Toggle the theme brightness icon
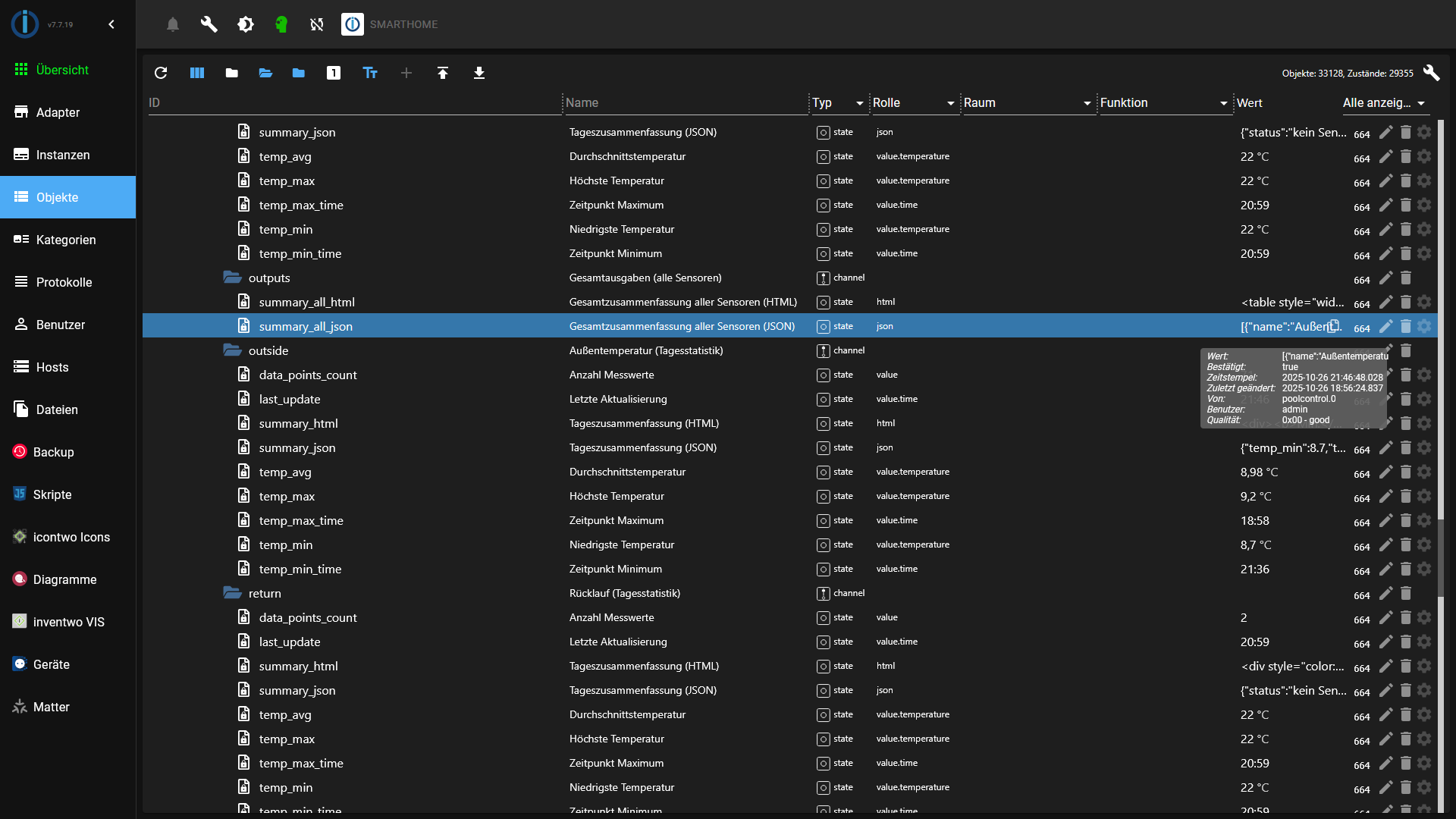 click(x=246, y=24)
